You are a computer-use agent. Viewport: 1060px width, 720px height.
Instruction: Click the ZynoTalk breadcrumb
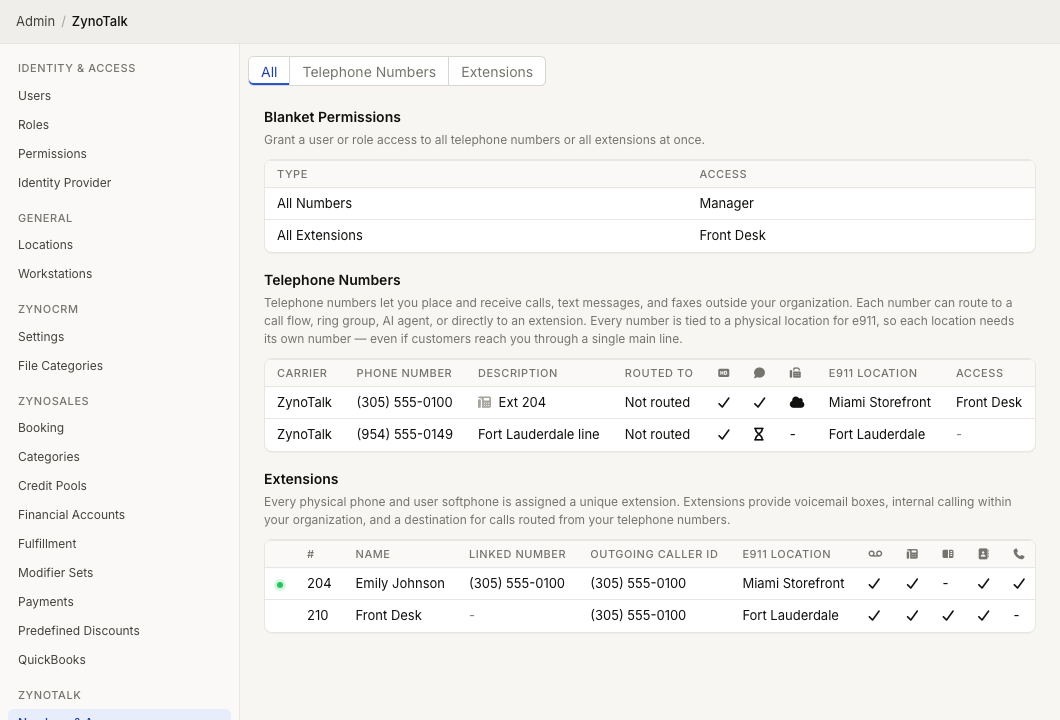click(x=99, y=22)
